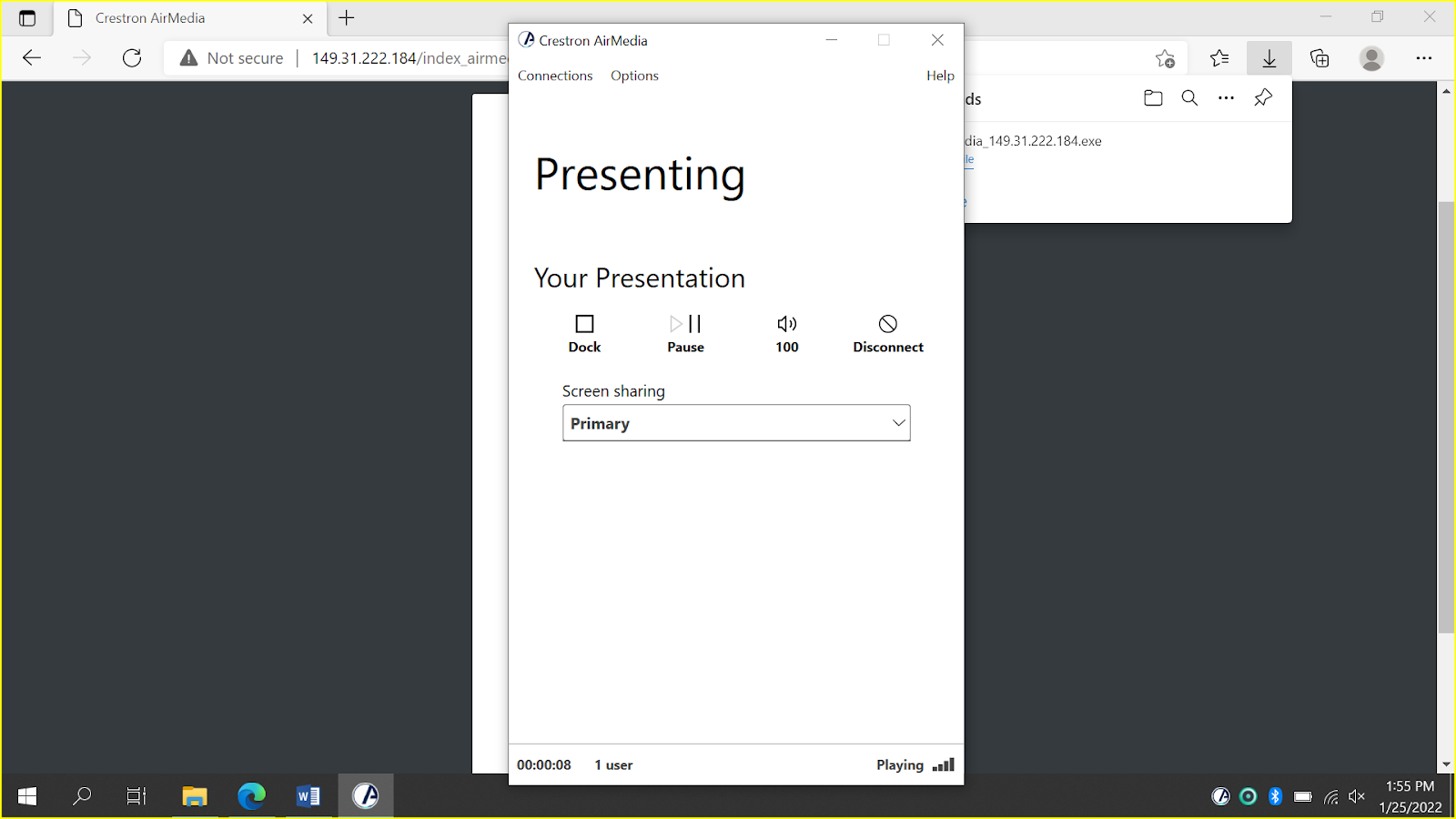Click the AirMedia taskbar button
Viewport: 1456px width, 819px height.
(x=366, y=796)
